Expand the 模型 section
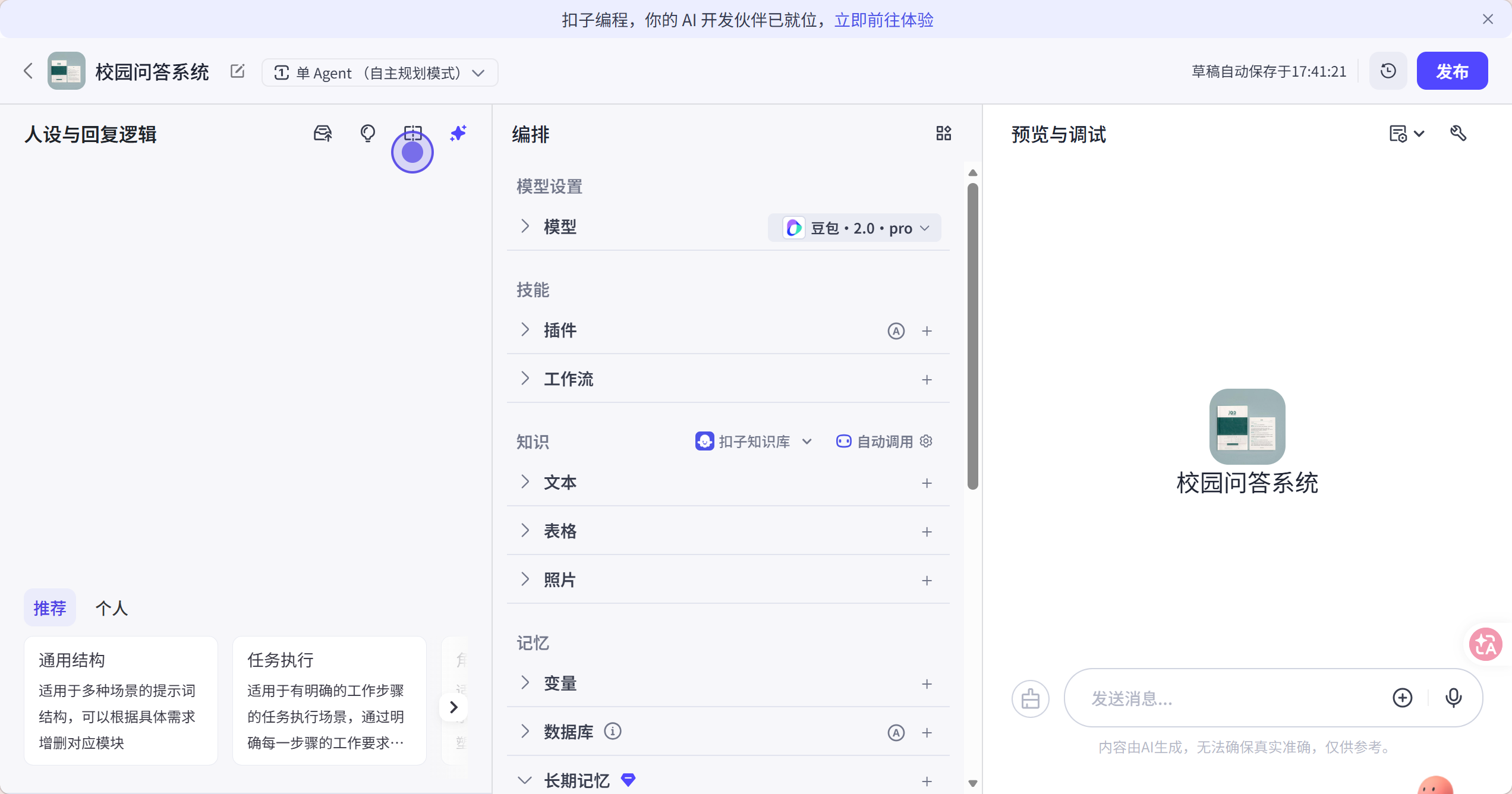 [525, 226]
